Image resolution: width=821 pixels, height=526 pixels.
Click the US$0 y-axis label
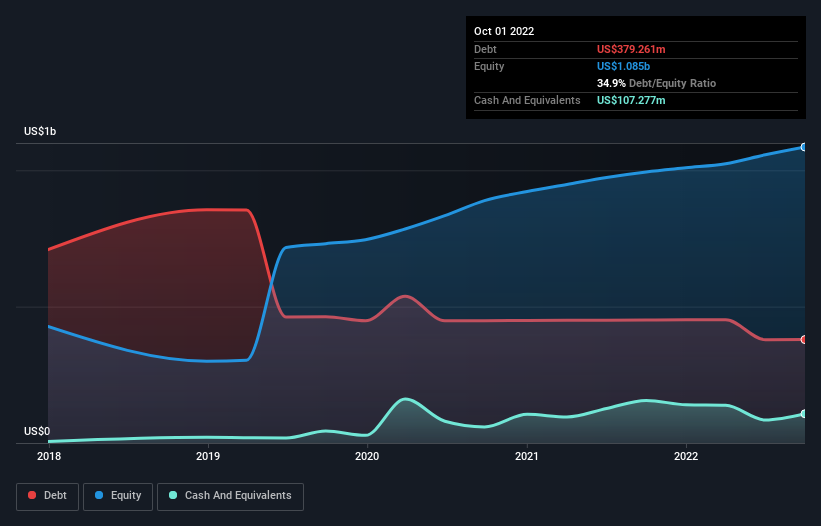point(37,431)
